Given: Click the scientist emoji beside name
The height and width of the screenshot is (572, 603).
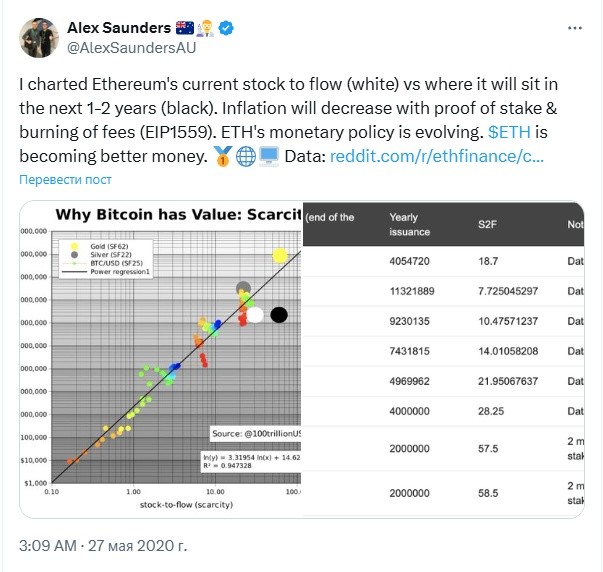Looking at the screenshot, I should coord(205,28).
